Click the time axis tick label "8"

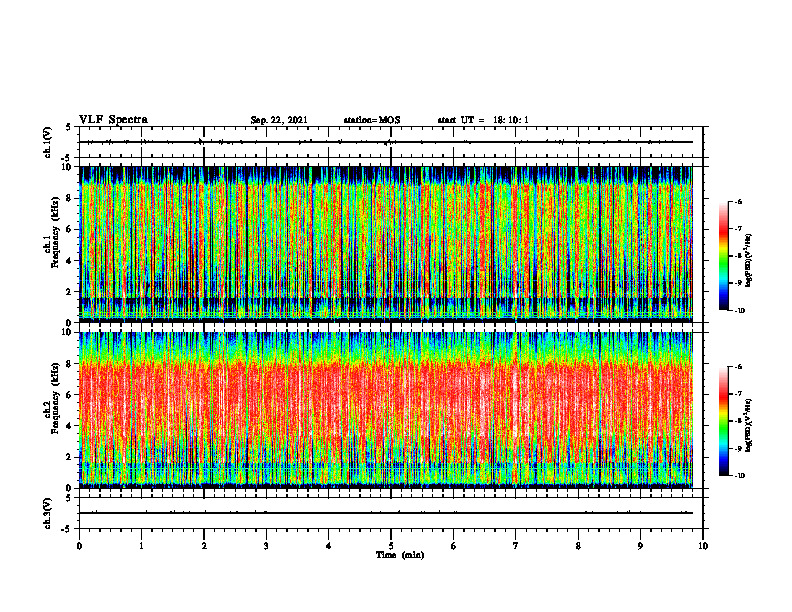tap(578, 546)
